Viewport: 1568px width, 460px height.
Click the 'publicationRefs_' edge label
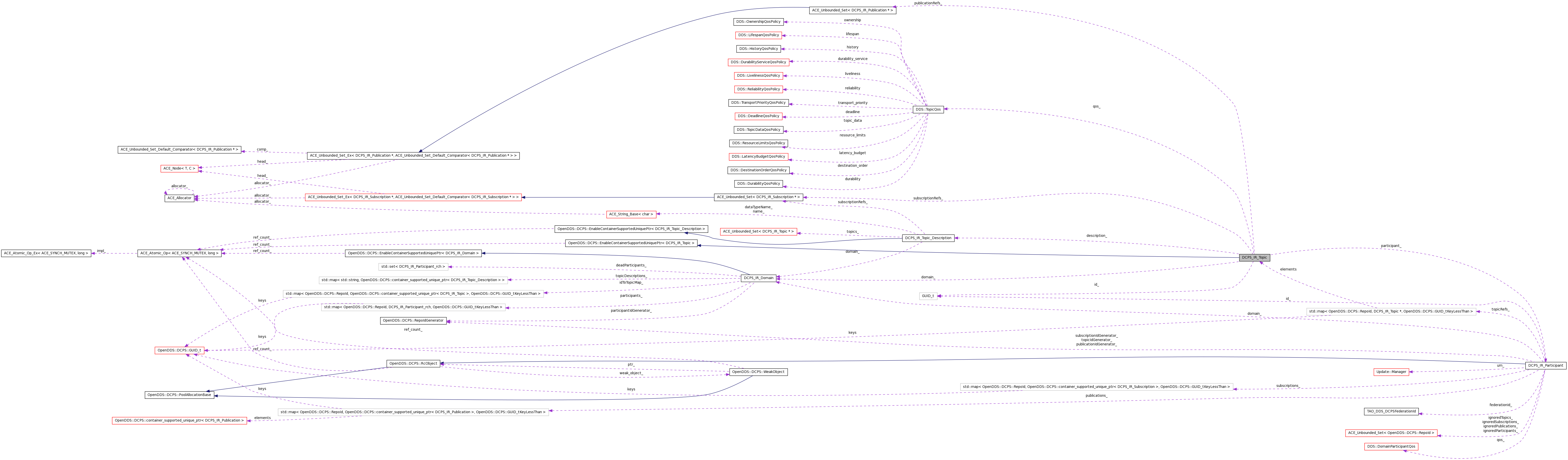(928, 3)
